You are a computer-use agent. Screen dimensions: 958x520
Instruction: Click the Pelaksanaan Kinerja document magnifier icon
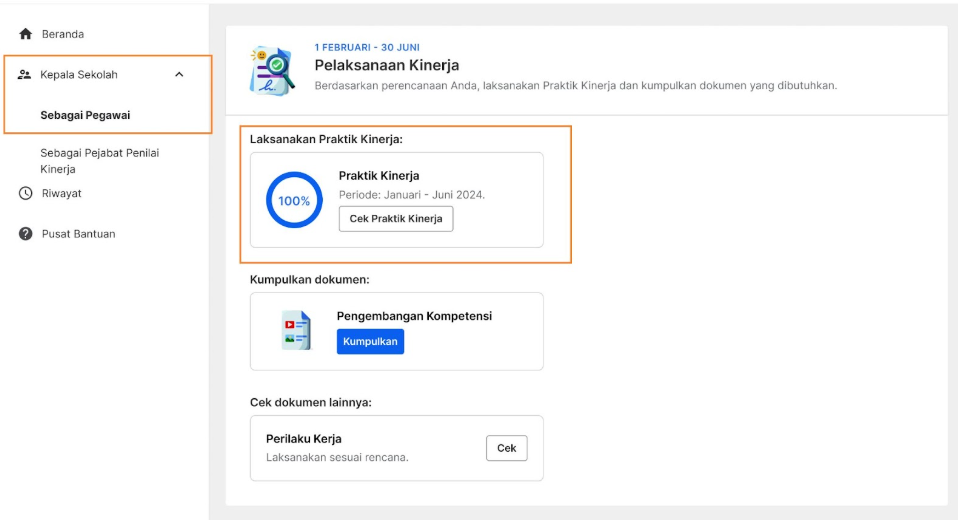272,71
